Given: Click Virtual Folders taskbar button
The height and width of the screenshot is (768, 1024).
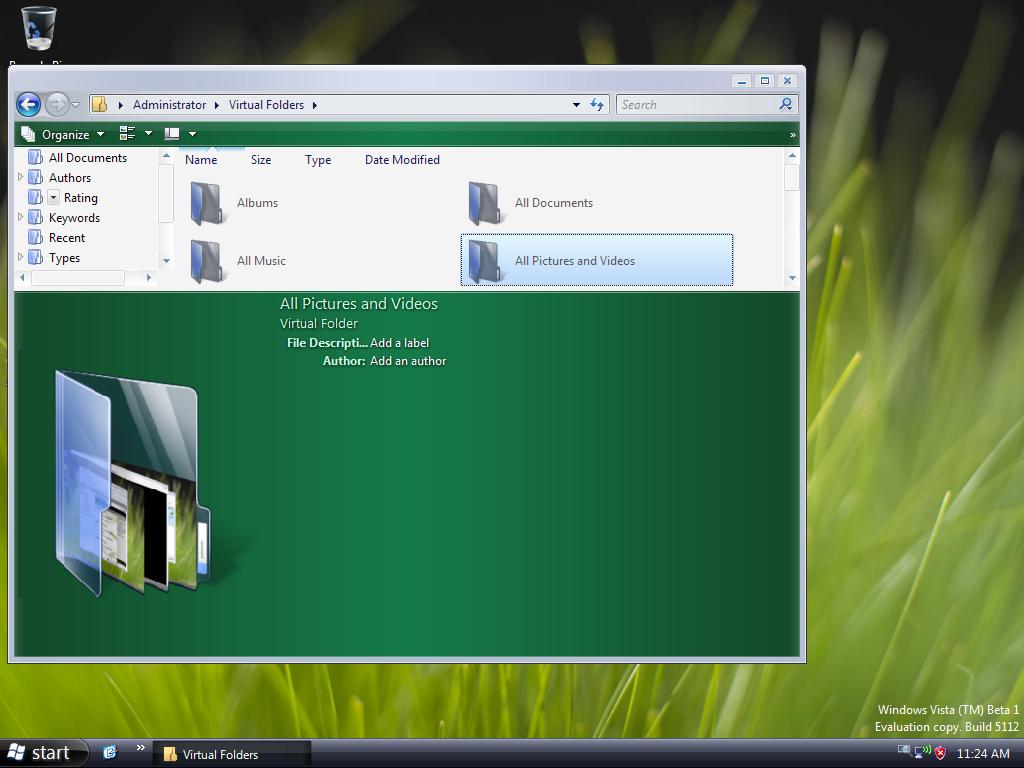Looking at the screenshot, I should pyautogui.click(x=231, y=754).
